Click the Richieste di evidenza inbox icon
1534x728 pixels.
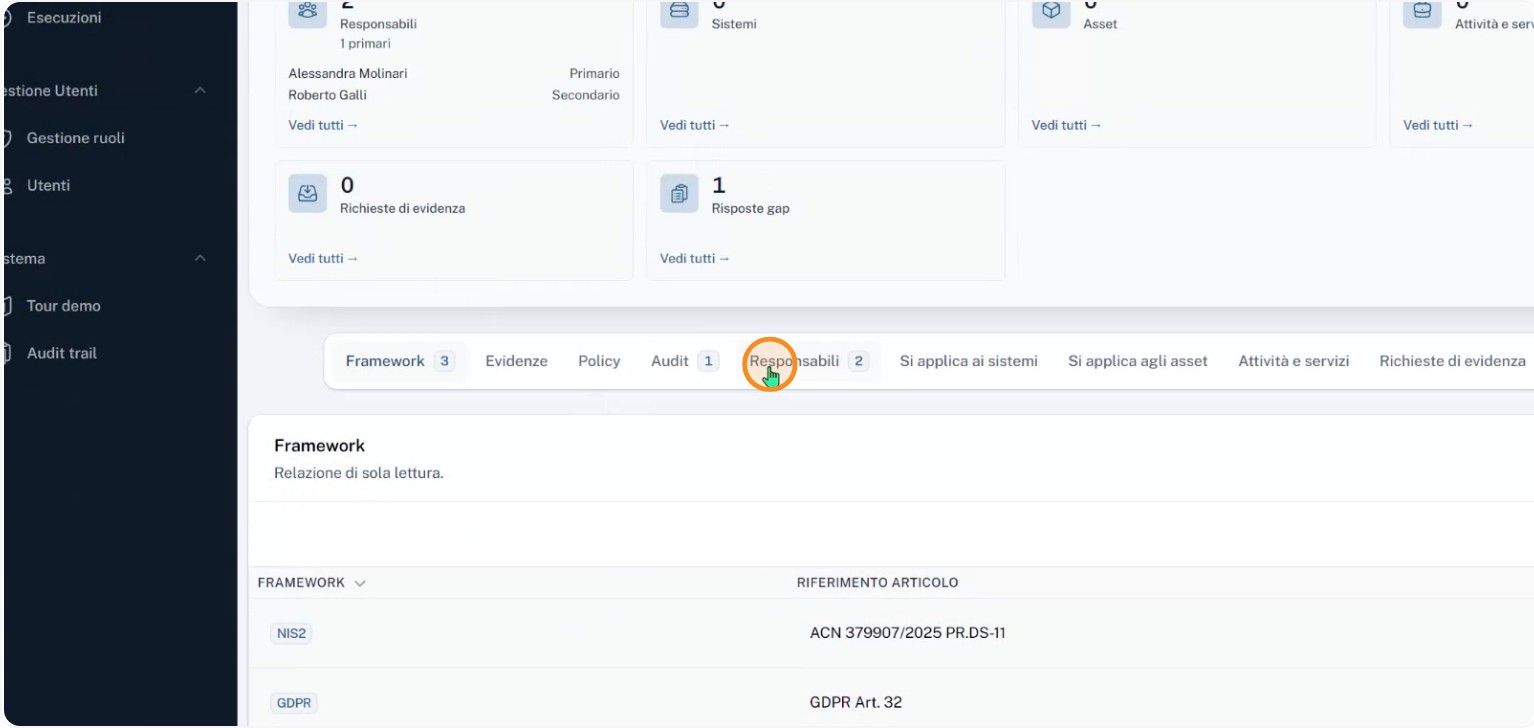click(308, 194)
